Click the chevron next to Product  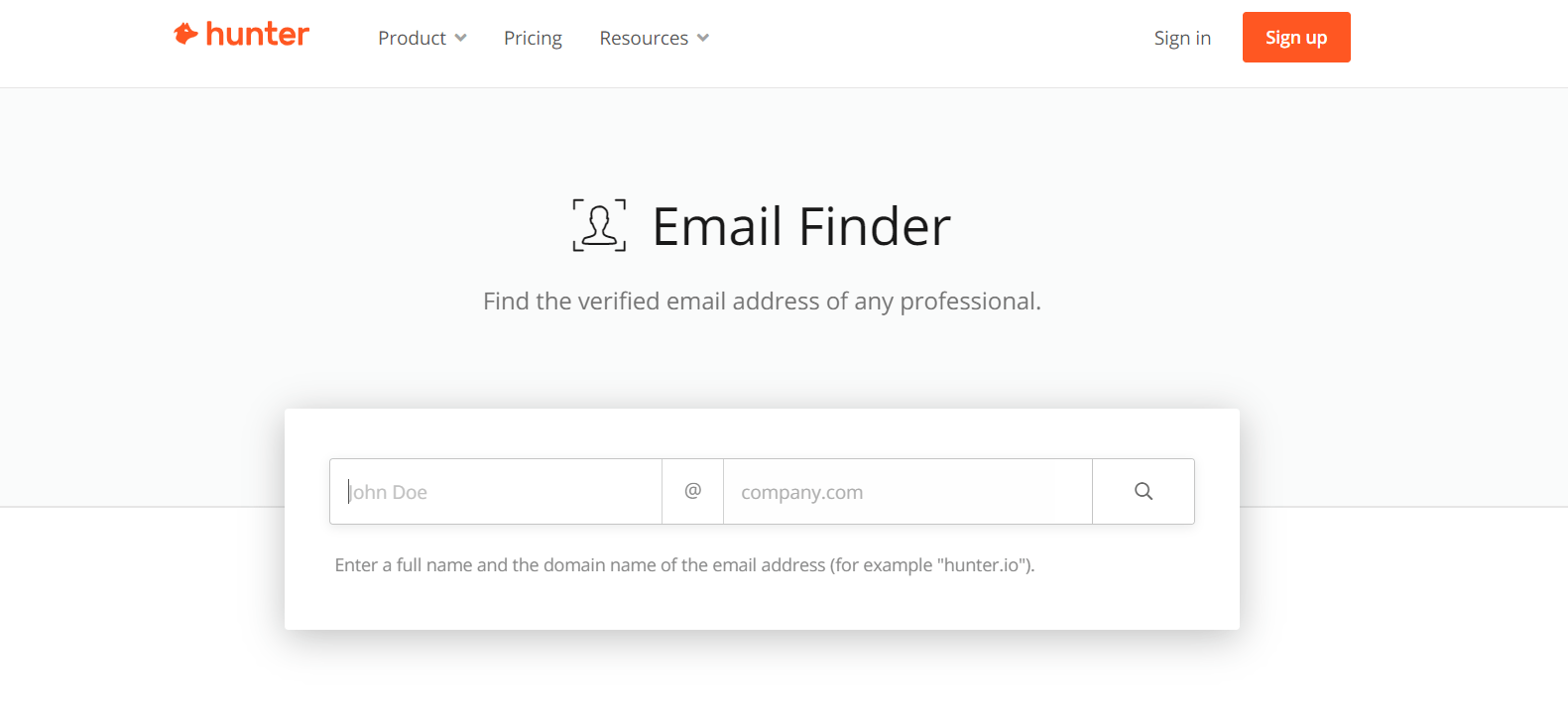pos(460,38)
